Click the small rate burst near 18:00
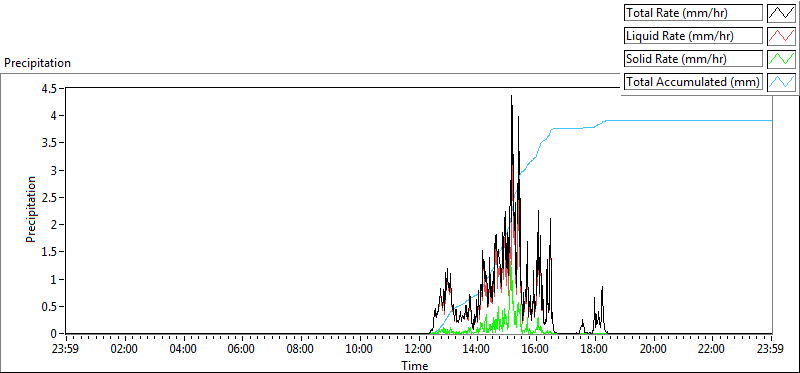This screenshot has width=800, height=373. pos(599,311)
